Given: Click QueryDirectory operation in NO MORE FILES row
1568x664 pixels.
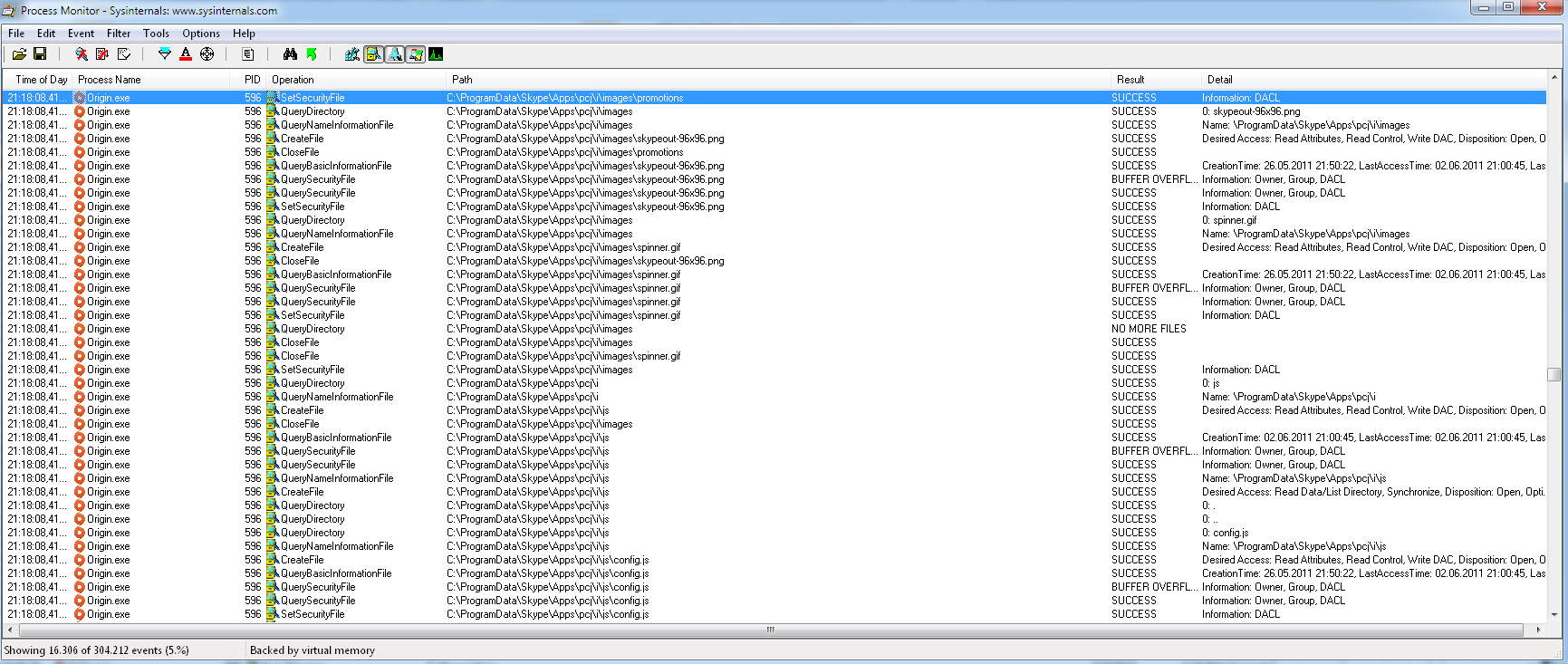Looking at the screenshot, I should (x=313, y=329).
